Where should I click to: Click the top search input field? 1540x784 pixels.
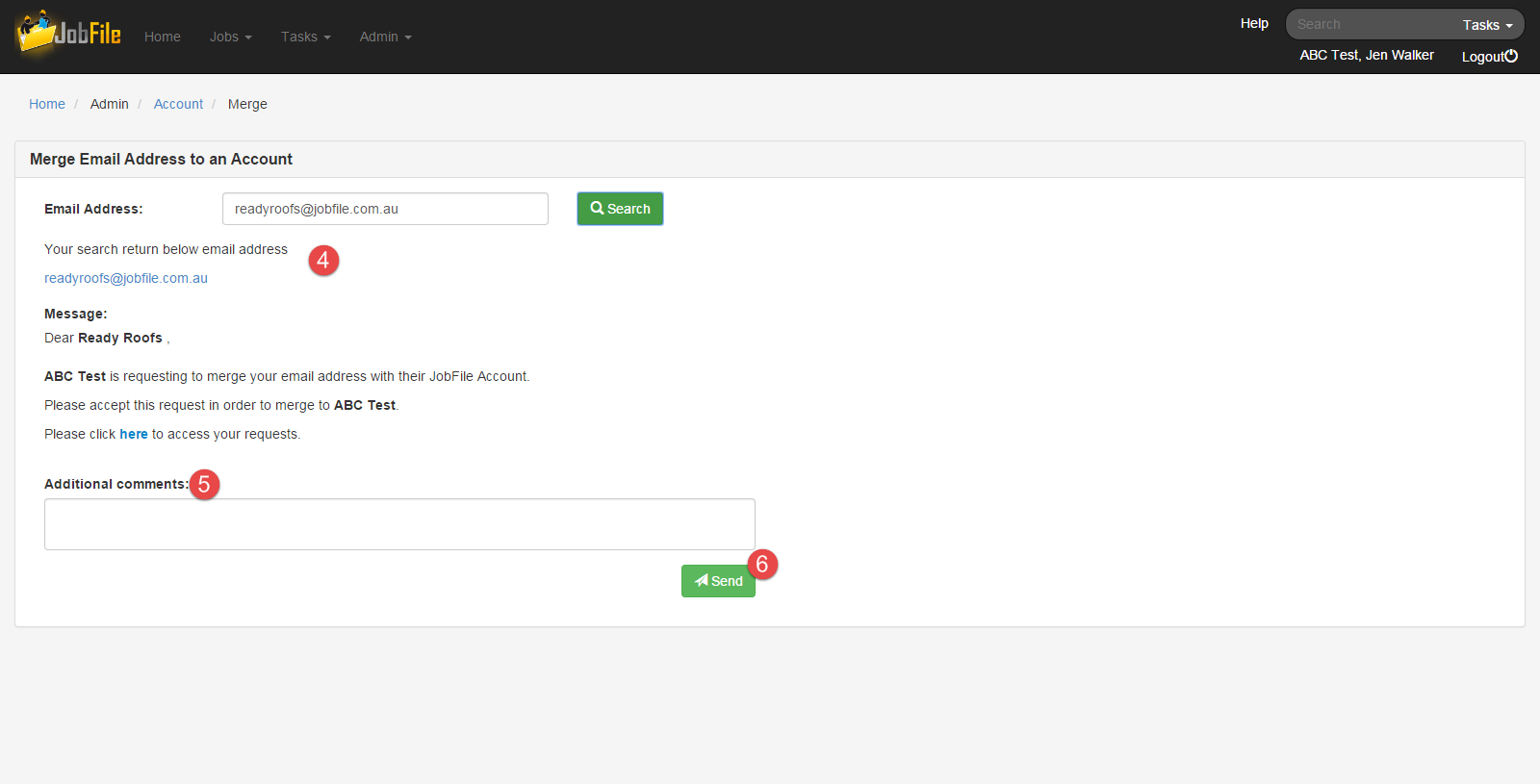[1372, 24]
